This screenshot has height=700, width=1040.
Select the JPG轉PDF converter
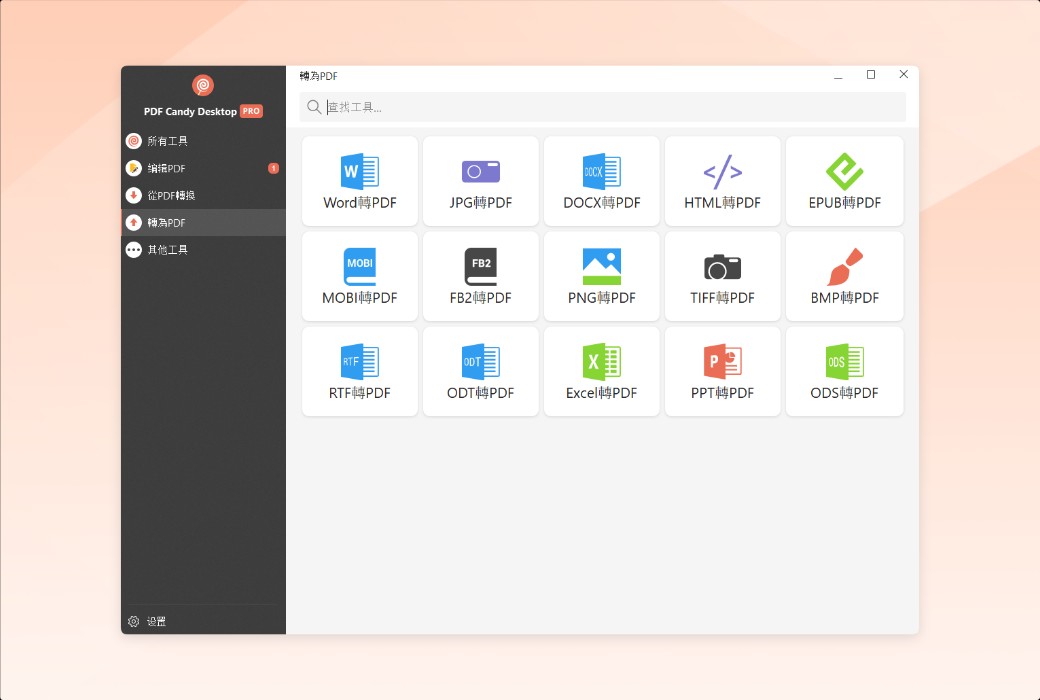click(x=480, y=181)
